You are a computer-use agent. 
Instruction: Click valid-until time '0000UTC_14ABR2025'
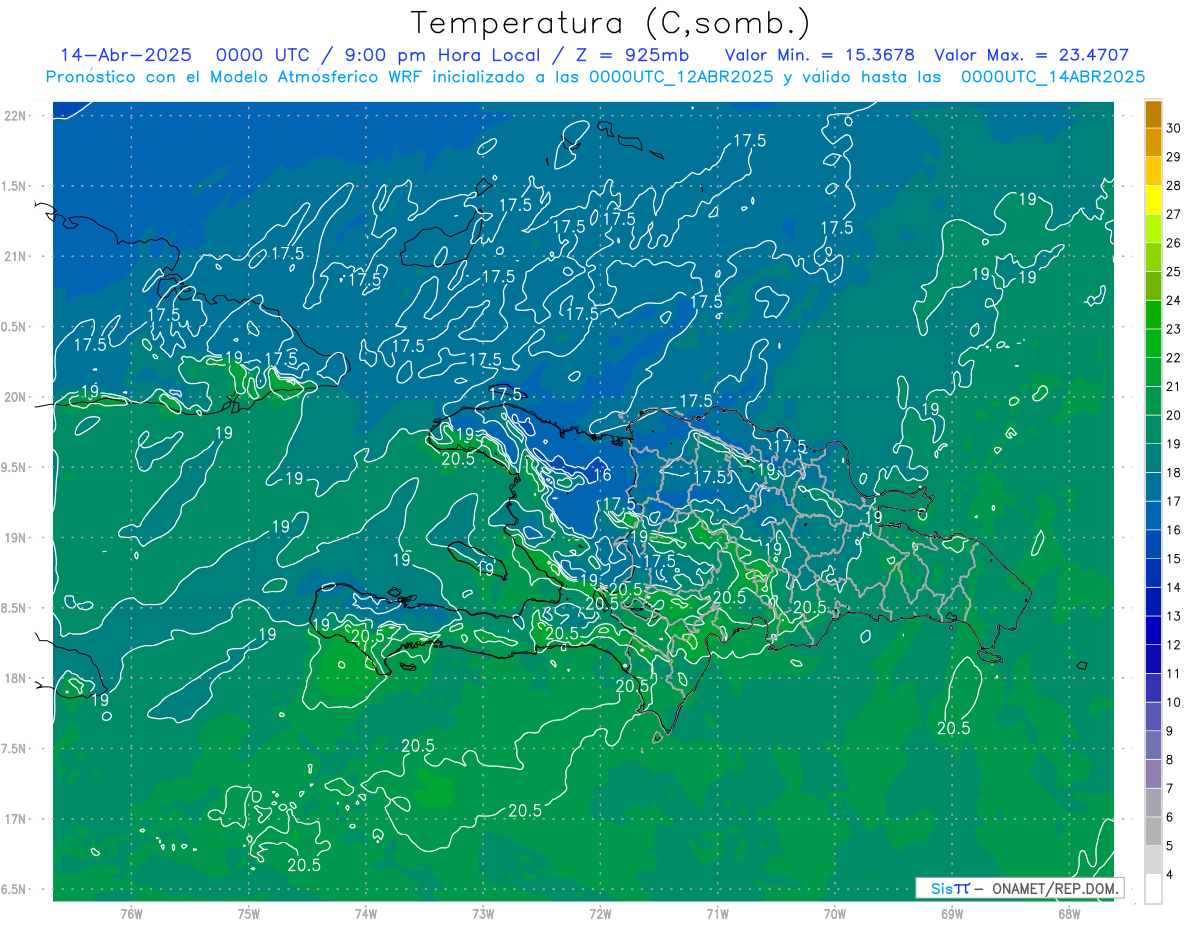click(1052, 76)
